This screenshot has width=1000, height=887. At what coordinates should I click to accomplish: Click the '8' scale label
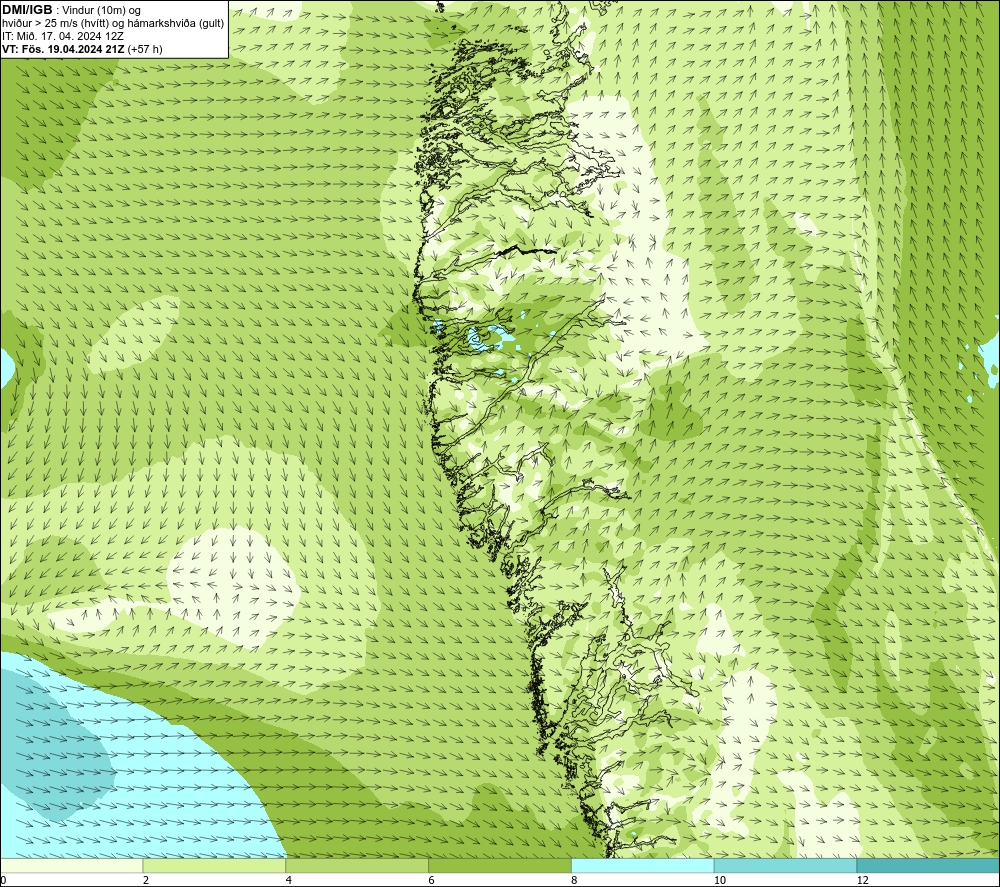[x=575, y=881]
